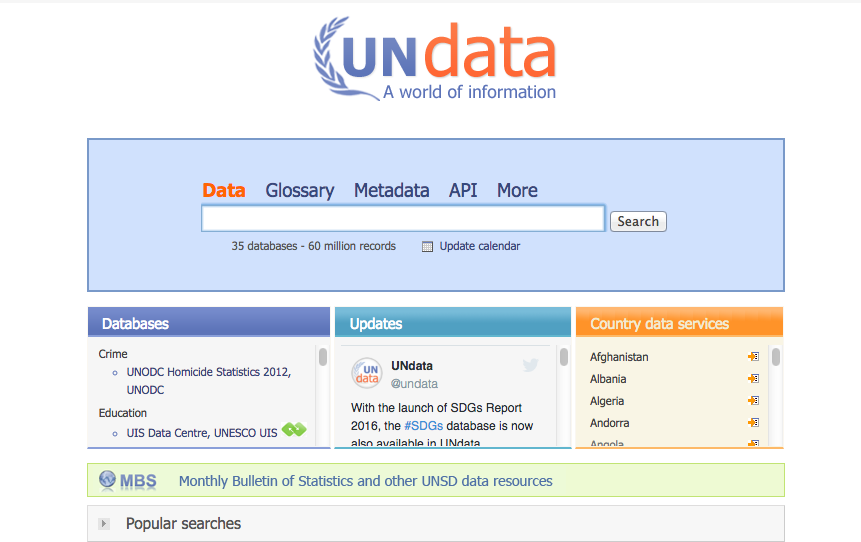Image resolution: width=861 pixels, height=542 pixels.
Task: Select Afghanistan in Country data services
Action: [619, 357]
